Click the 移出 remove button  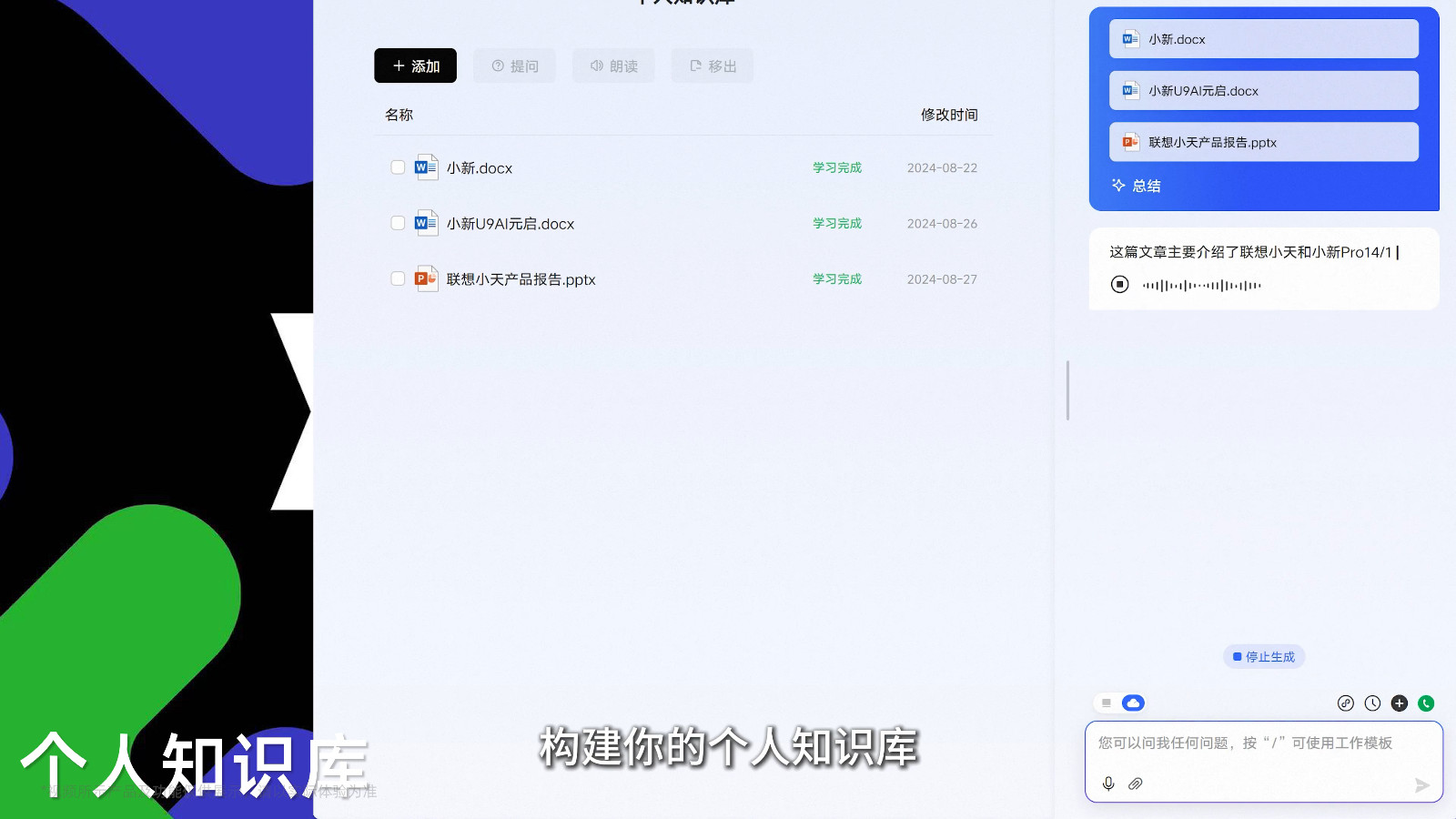click(x=713, y=66)
